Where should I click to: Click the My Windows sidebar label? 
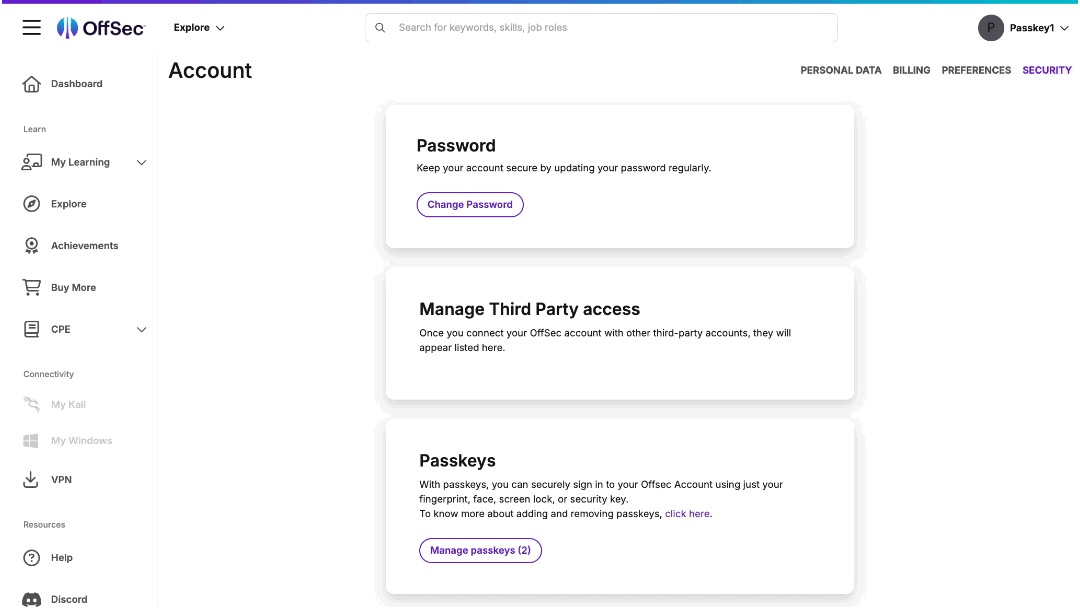coord(81,441)
